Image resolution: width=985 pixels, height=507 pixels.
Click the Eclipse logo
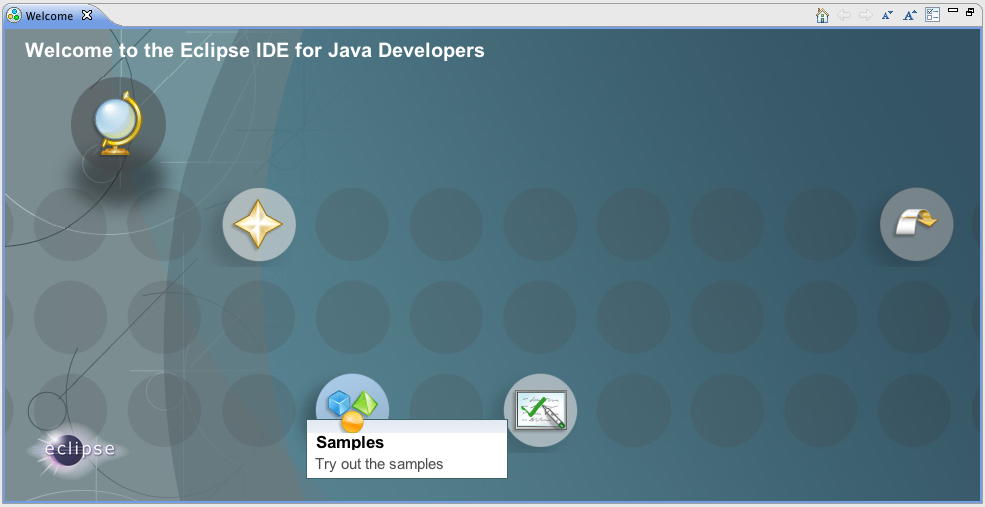coord(79,450)
